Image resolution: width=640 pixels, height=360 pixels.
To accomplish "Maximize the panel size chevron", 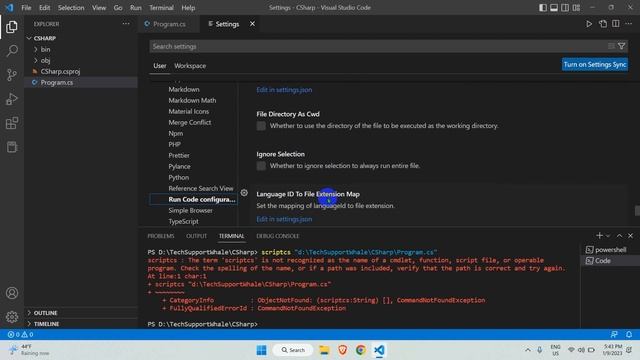I will click(619, 236).
